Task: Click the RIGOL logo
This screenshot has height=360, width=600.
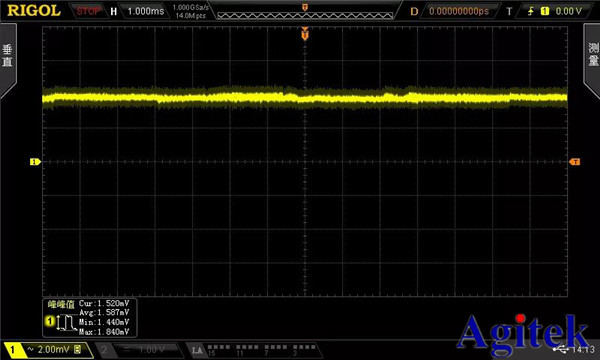Action: (x=34, y=11)
